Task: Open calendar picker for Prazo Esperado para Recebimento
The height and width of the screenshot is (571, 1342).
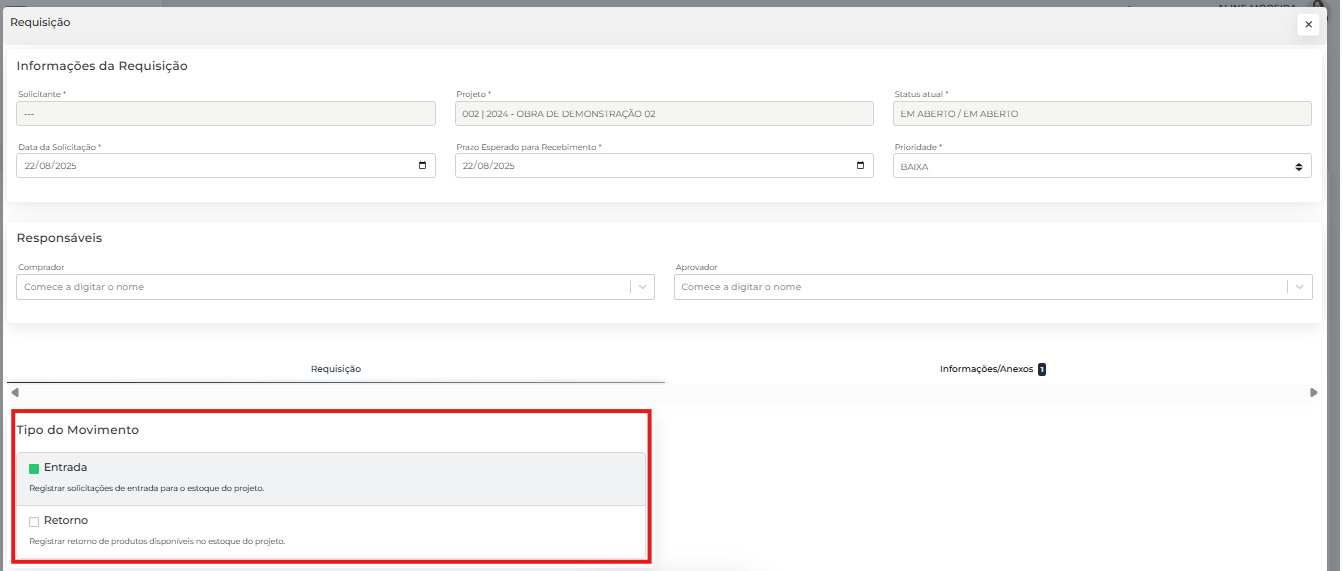Action: coord(860,166)
